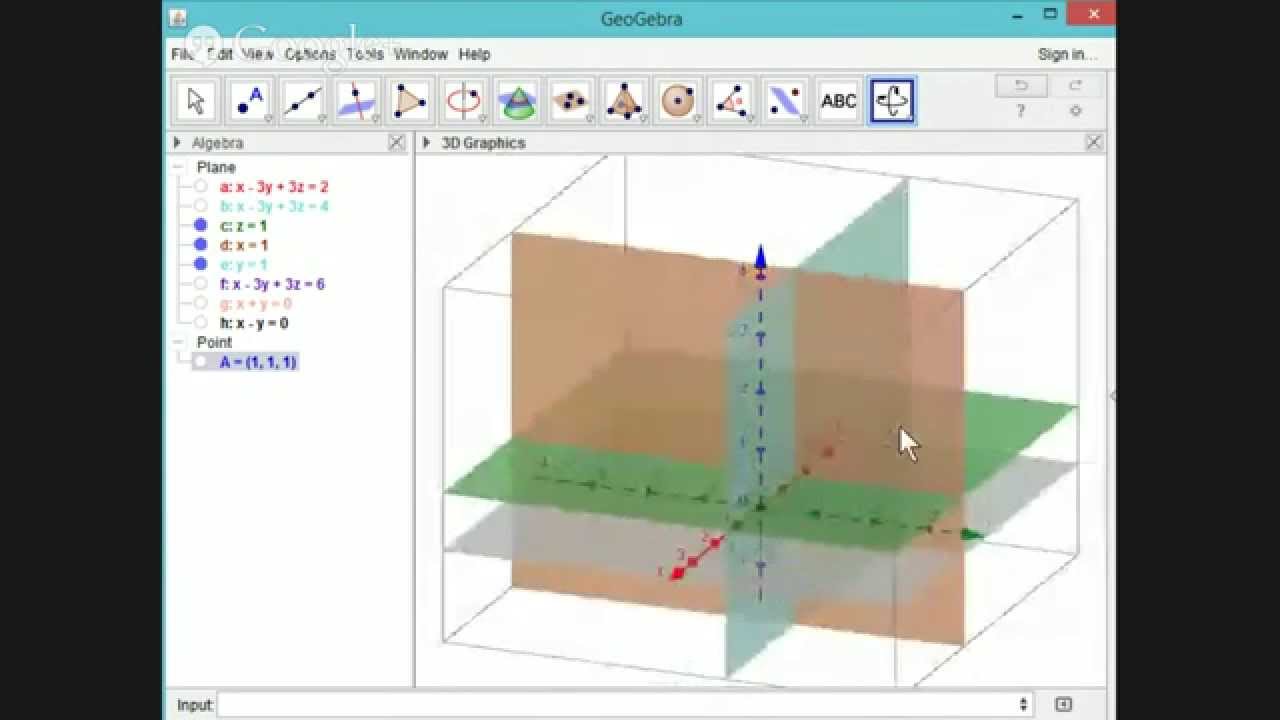This screenshot has width=1280, height=720.
Task: Select the Rotate 3D Graphics View tool
Action: pyautogui.click(x=892, y=101)
